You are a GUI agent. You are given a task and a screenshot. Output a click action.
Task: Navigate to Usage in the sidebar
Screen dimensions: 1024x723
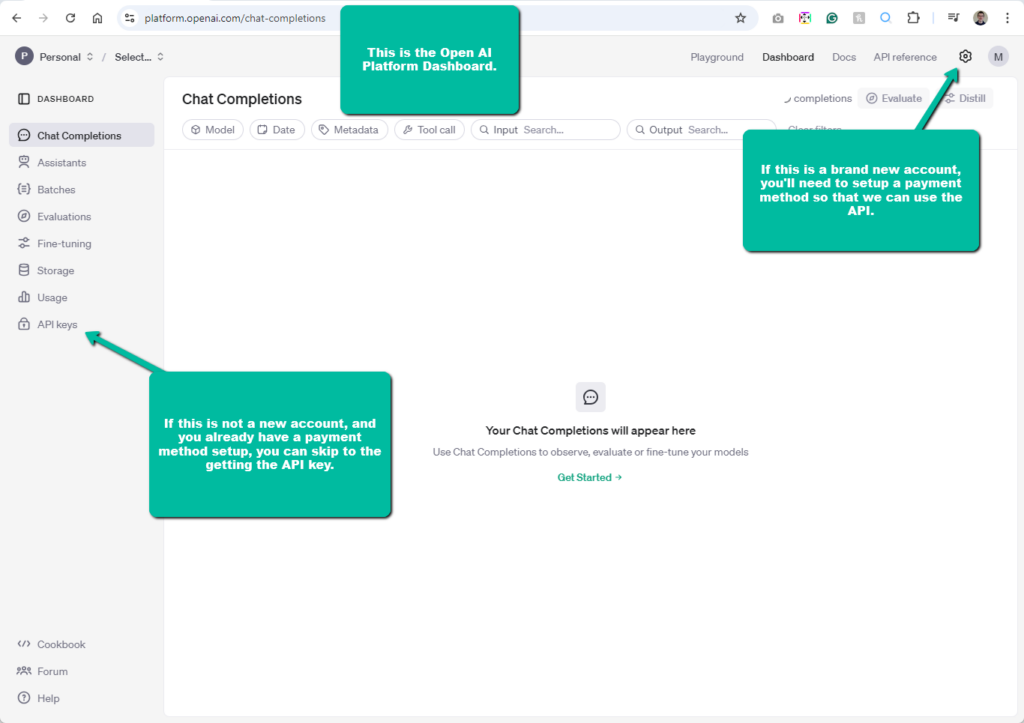point(52,297)
